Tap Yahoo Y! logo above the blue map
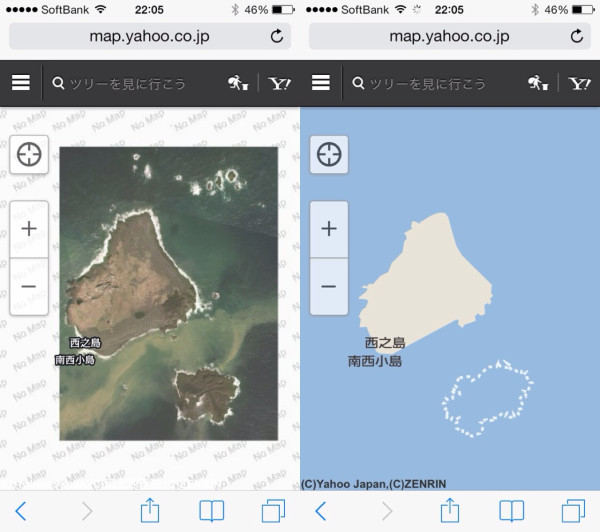 579,83
